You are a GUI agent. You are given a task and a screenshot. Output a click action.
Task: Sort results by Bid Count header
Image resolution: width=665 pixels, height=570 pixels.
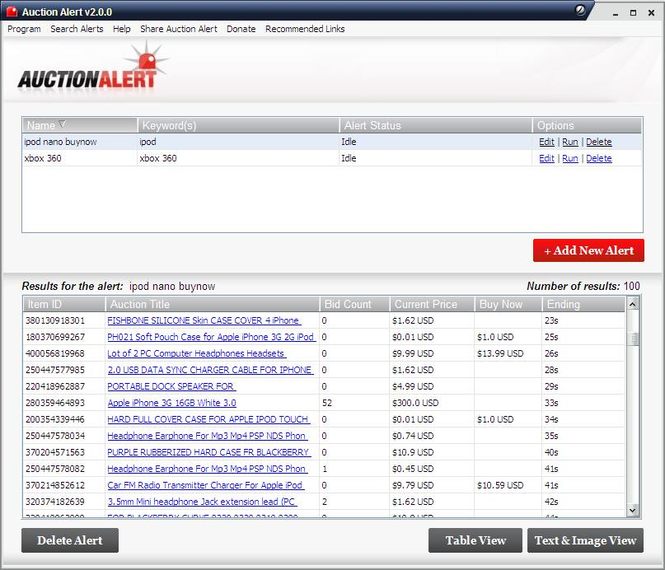click(355, 304)
